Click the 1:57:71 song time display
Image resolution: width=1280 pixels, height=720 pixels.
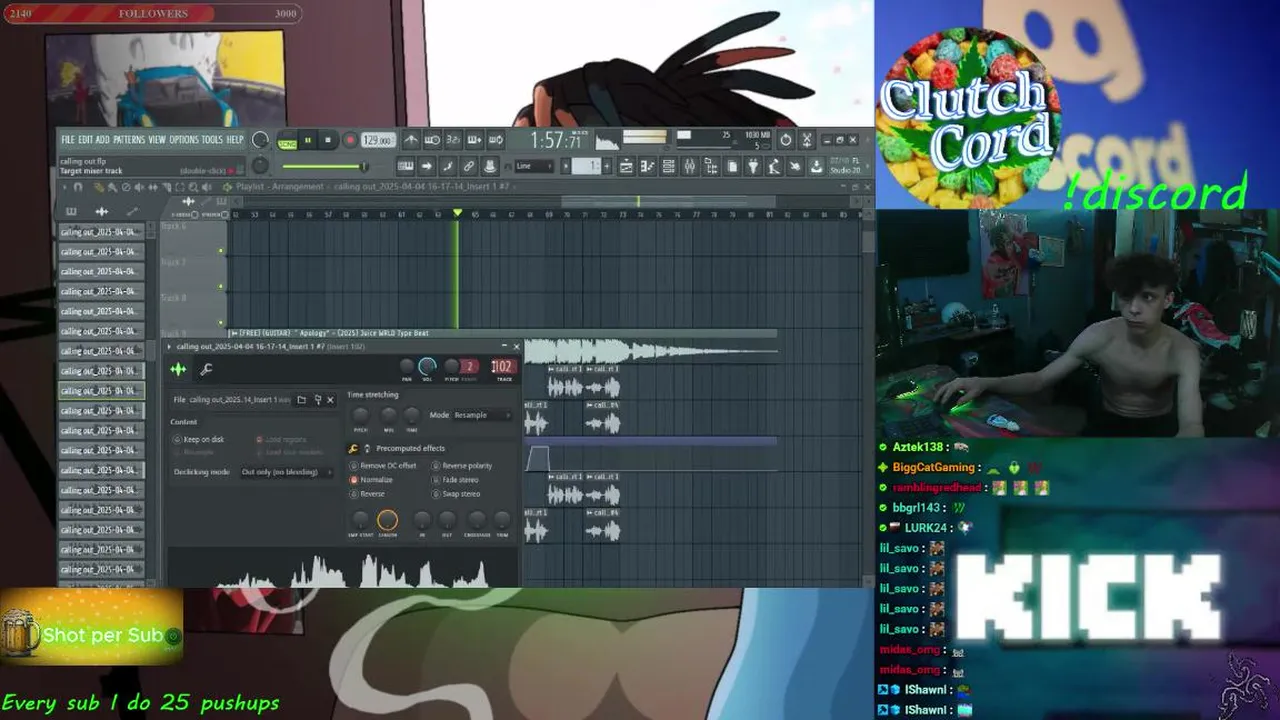[556, 141]
